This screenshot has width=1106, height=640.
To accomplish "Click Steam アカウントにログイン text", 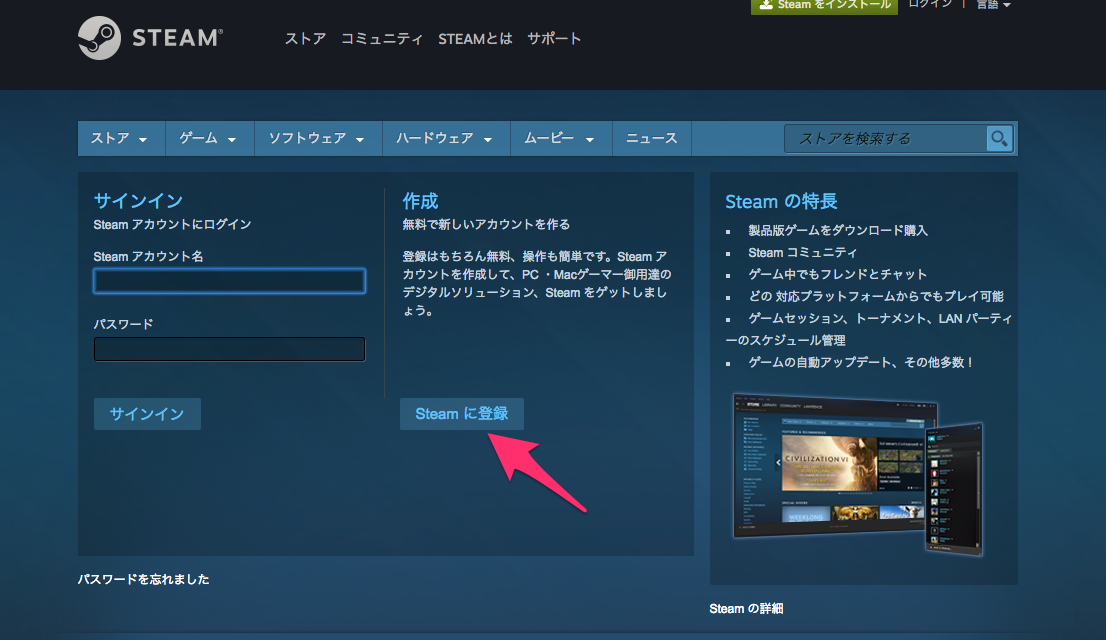I will pos(173,224).
